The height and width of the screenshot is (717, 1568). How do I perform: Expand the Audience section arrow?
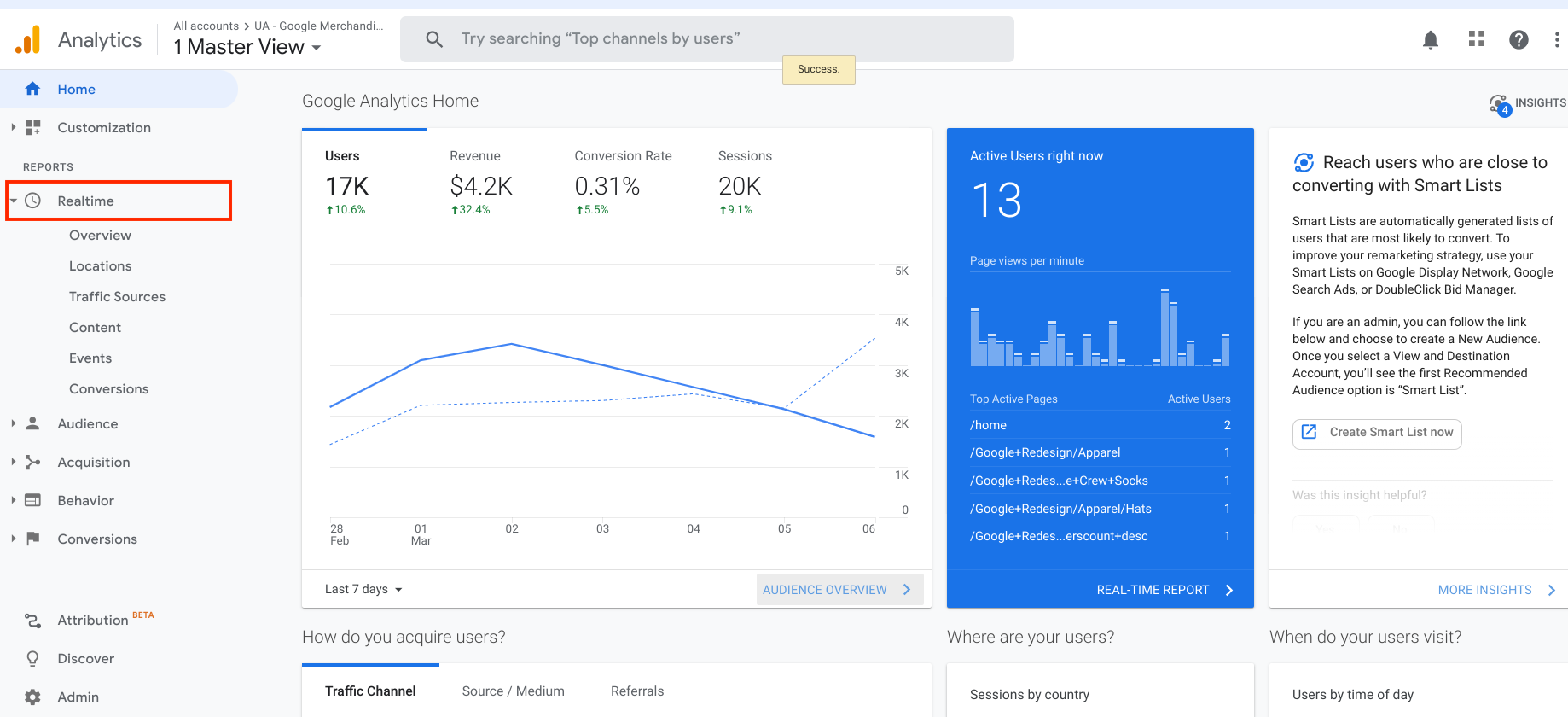[14, 423]
